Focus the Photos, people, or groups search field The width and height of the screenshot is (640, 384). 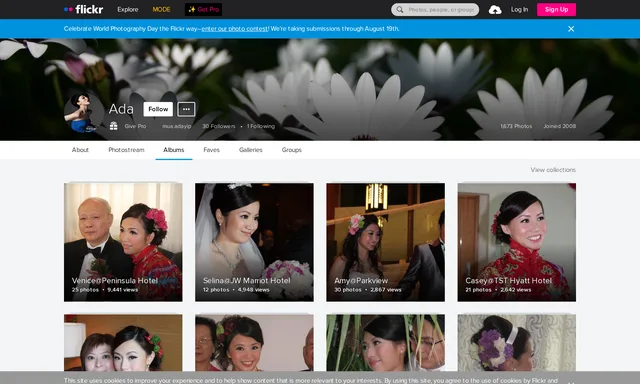(x=435, y=9)
